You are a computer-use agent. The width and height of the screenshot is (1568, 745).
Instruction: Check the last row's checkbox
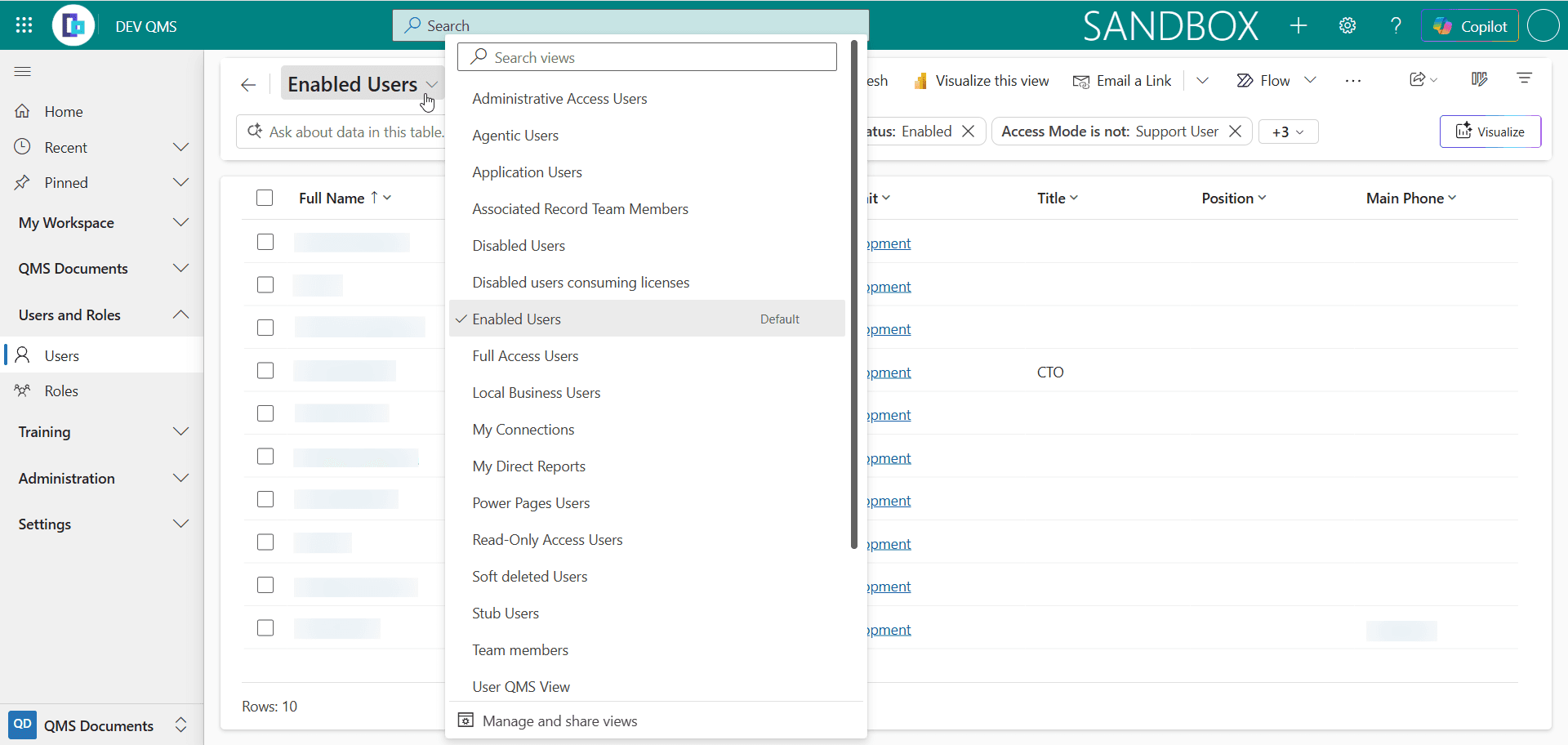click(265, 627)
